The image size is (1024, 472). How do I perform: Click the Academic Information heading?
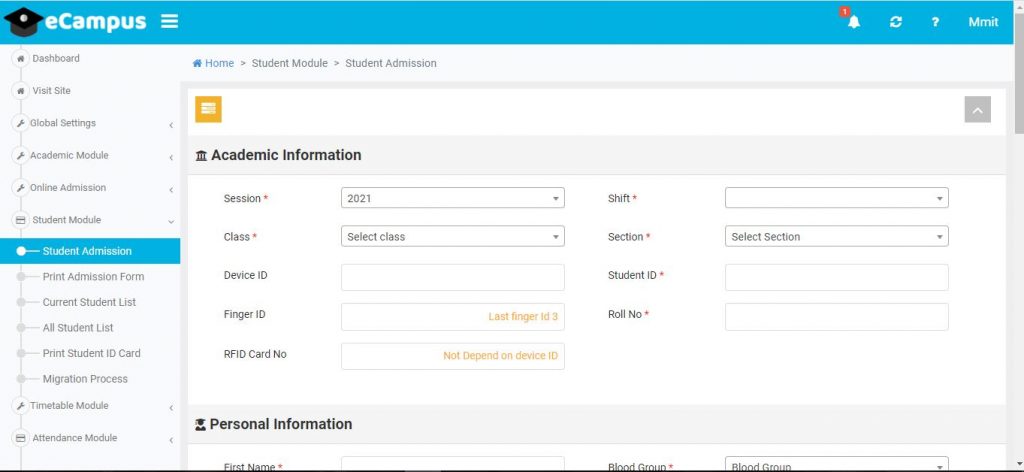[x=286, y=155]
